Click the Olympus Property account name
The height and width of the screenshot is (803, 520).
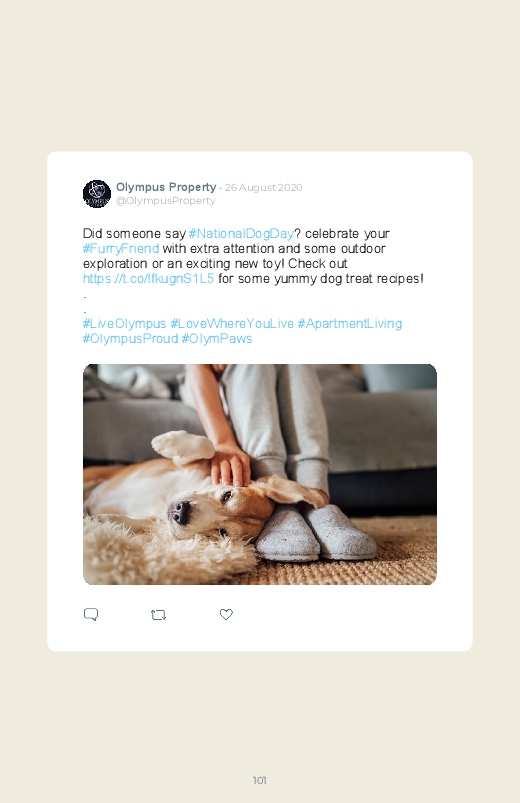point(166,187)
